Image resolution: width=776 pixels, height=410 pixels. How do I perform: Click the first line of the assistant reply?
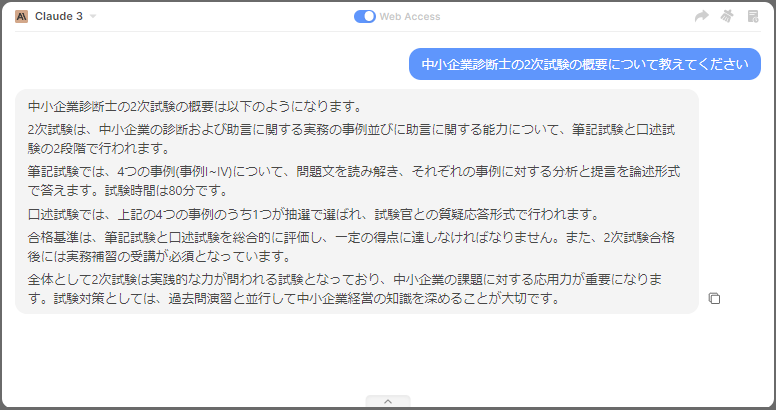tap(194, 106)
